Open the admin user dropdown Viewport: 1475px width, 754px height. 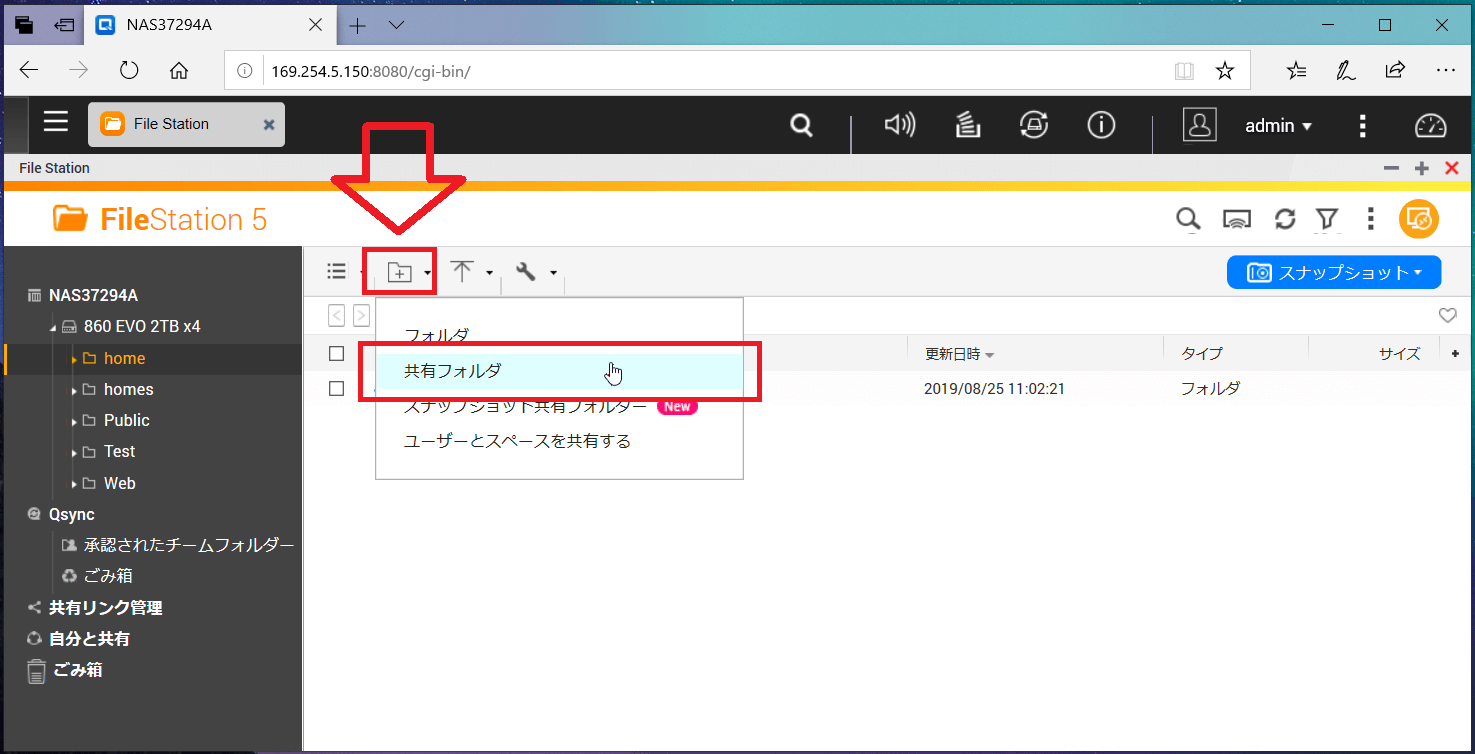click(x=1278, y=126)
